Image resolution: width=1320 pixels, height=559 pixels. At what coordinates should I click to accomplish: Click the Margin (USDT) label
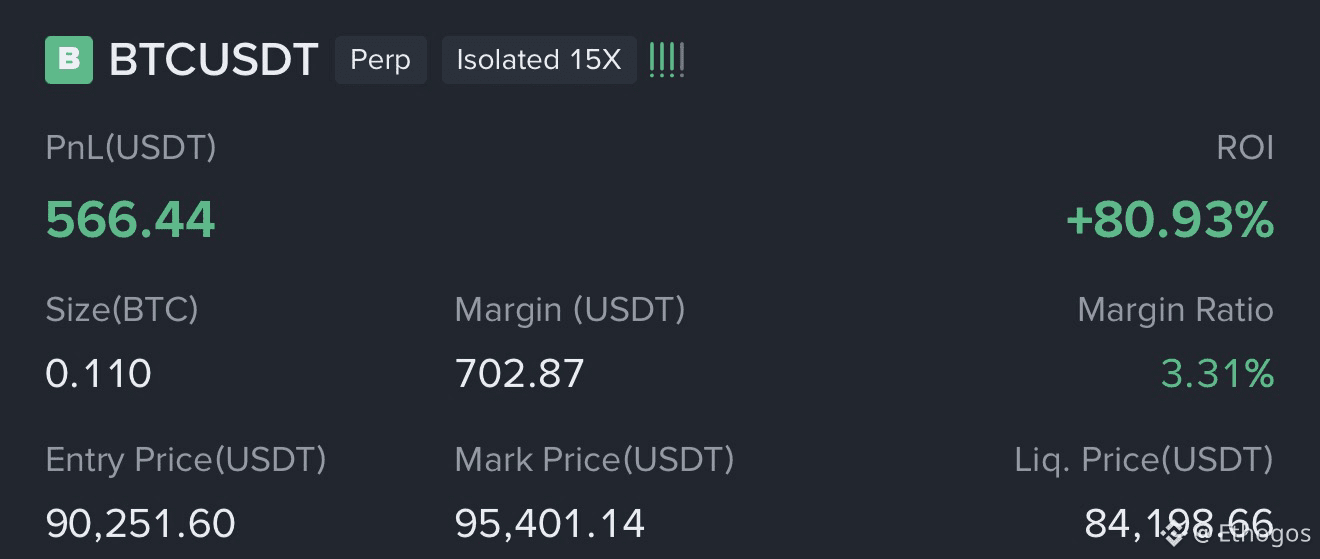tap(570, 310)
